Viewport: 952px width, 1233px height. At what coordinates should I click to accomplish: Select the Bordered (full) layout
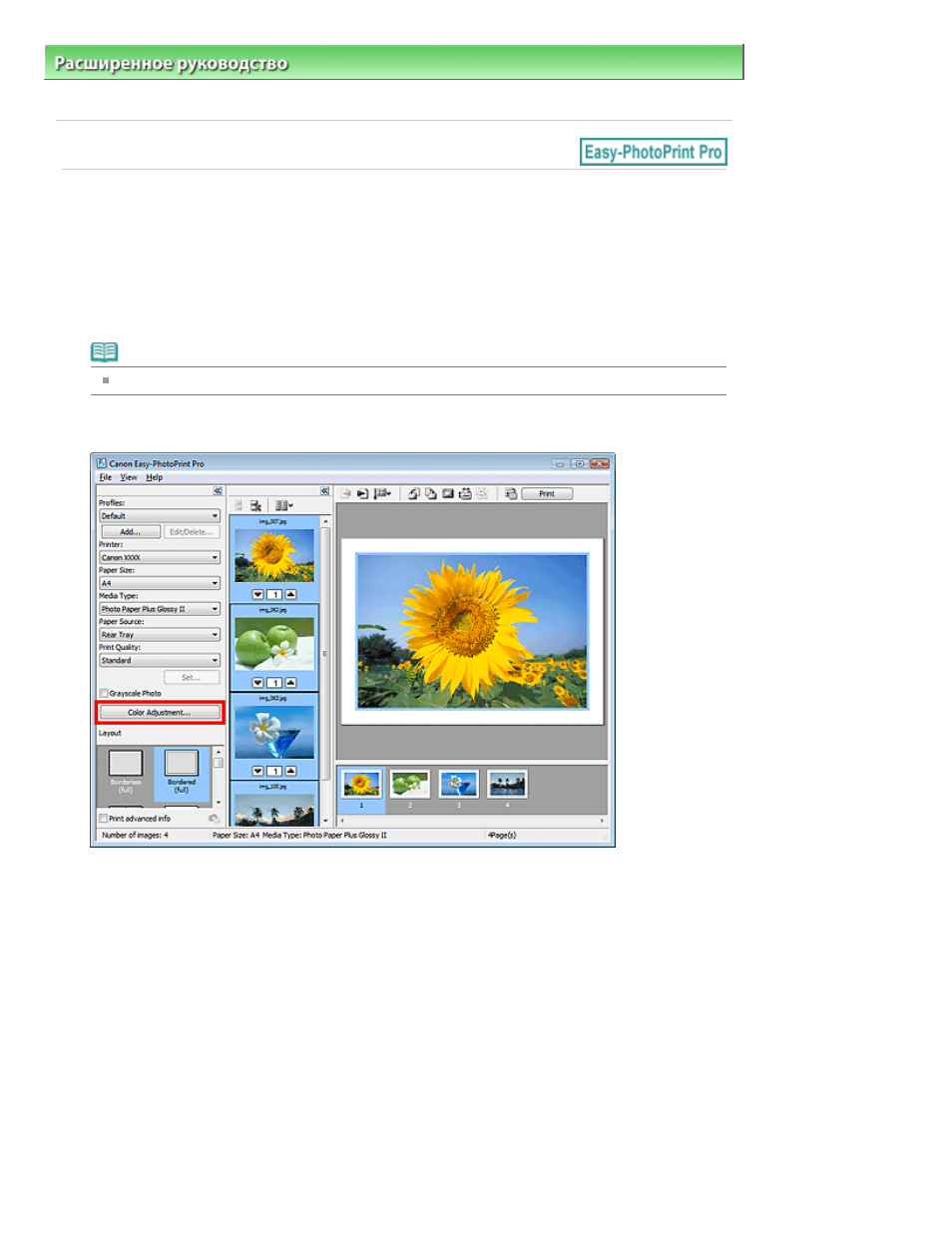(182, 773)
